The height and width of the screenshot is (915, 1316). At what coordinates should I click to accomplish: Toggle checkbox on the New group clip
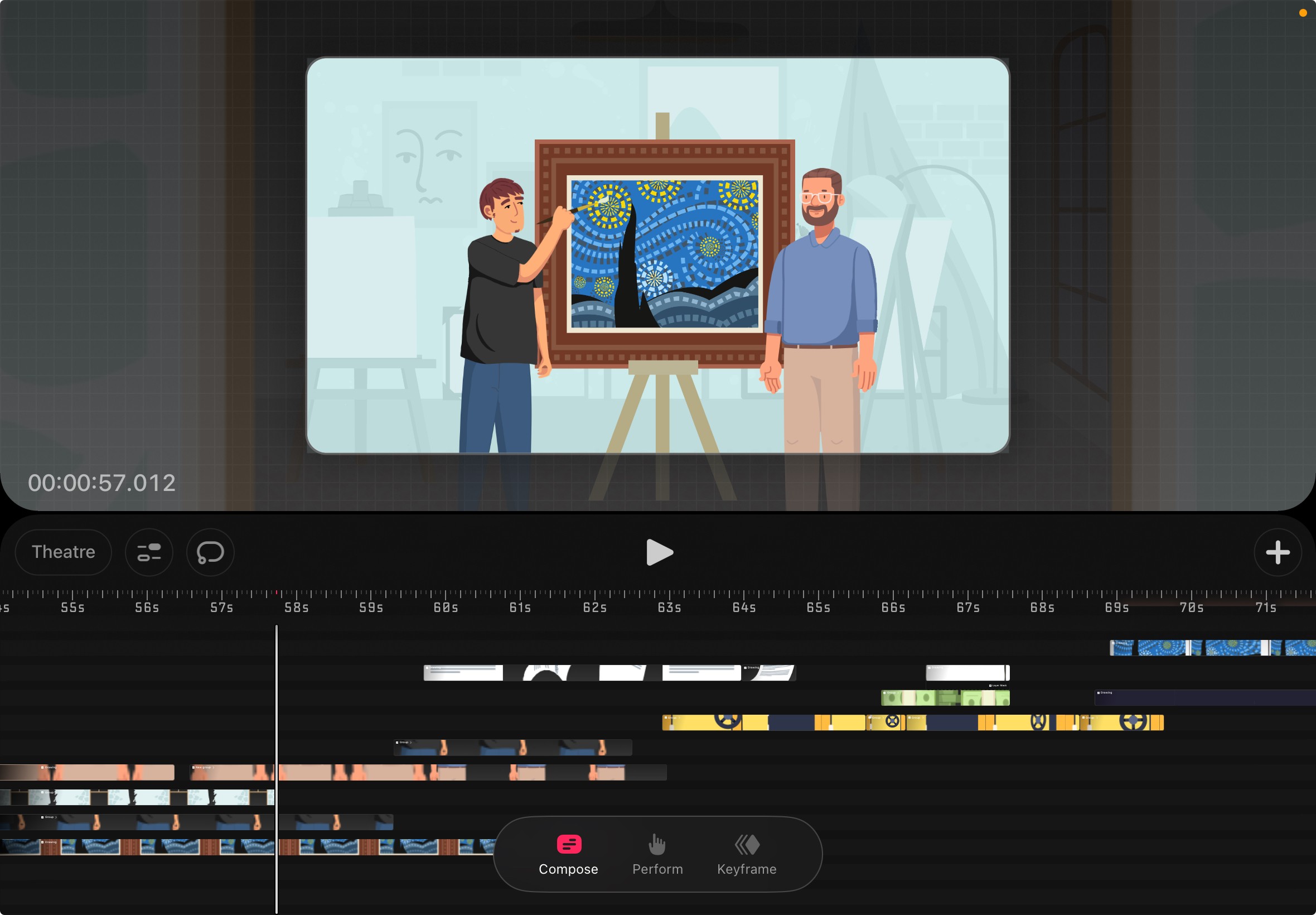[x=193, y=767]
